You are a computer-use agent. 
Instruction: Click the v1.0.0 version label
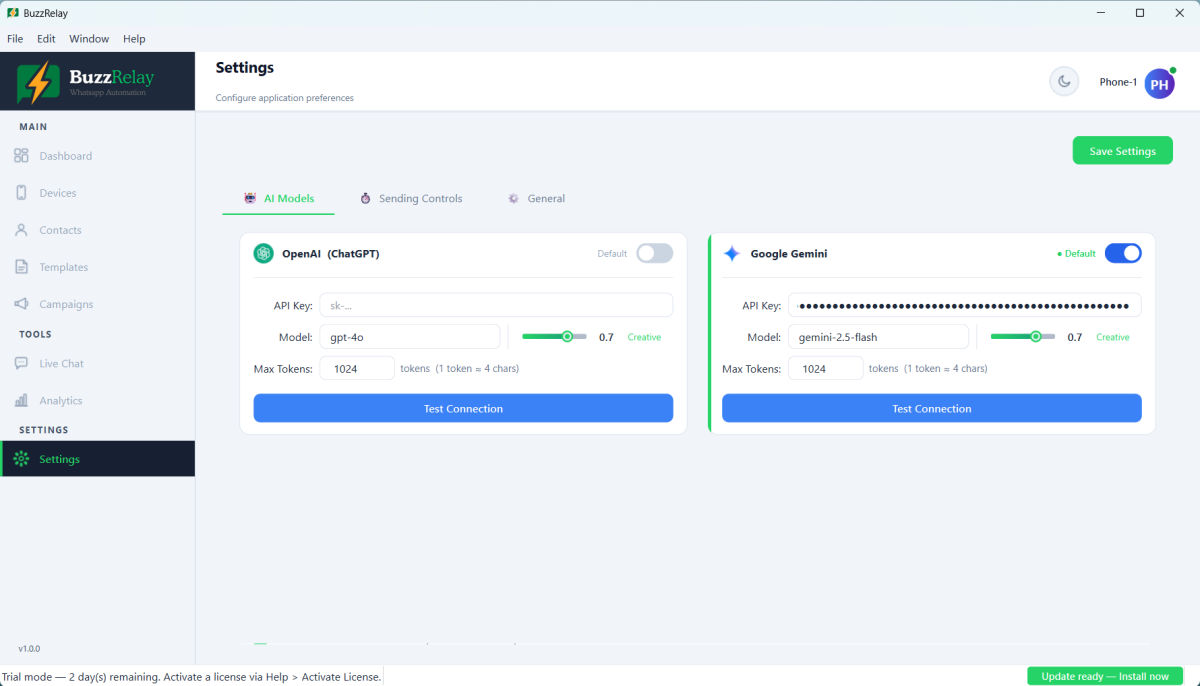[x=29, y=649]
